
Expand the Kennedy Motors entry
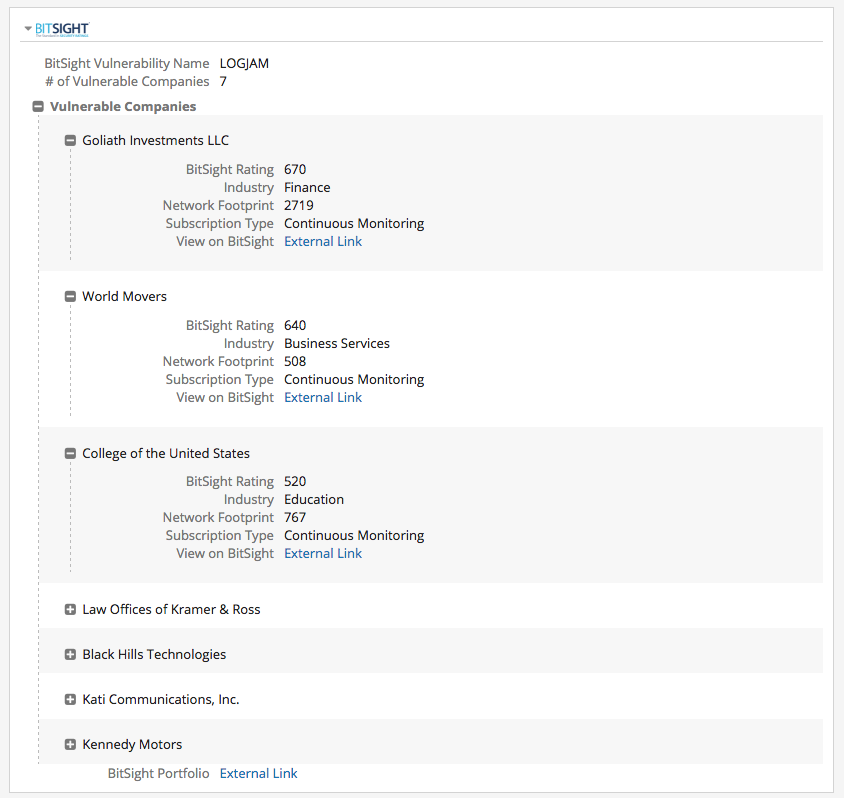70,745
